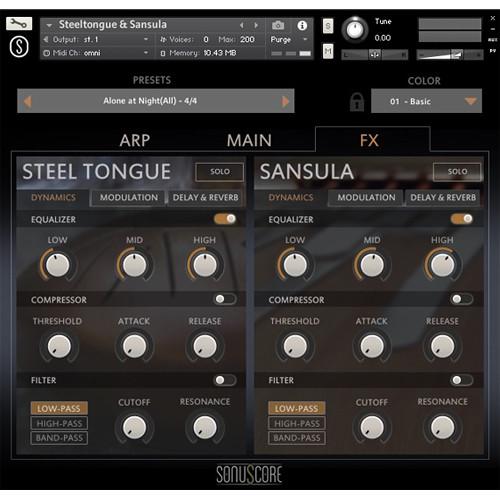Click Steel Tongue filter Resonance knob
Image resolution: width=500 pixels, height=500 pixels.
pos(205,427)
